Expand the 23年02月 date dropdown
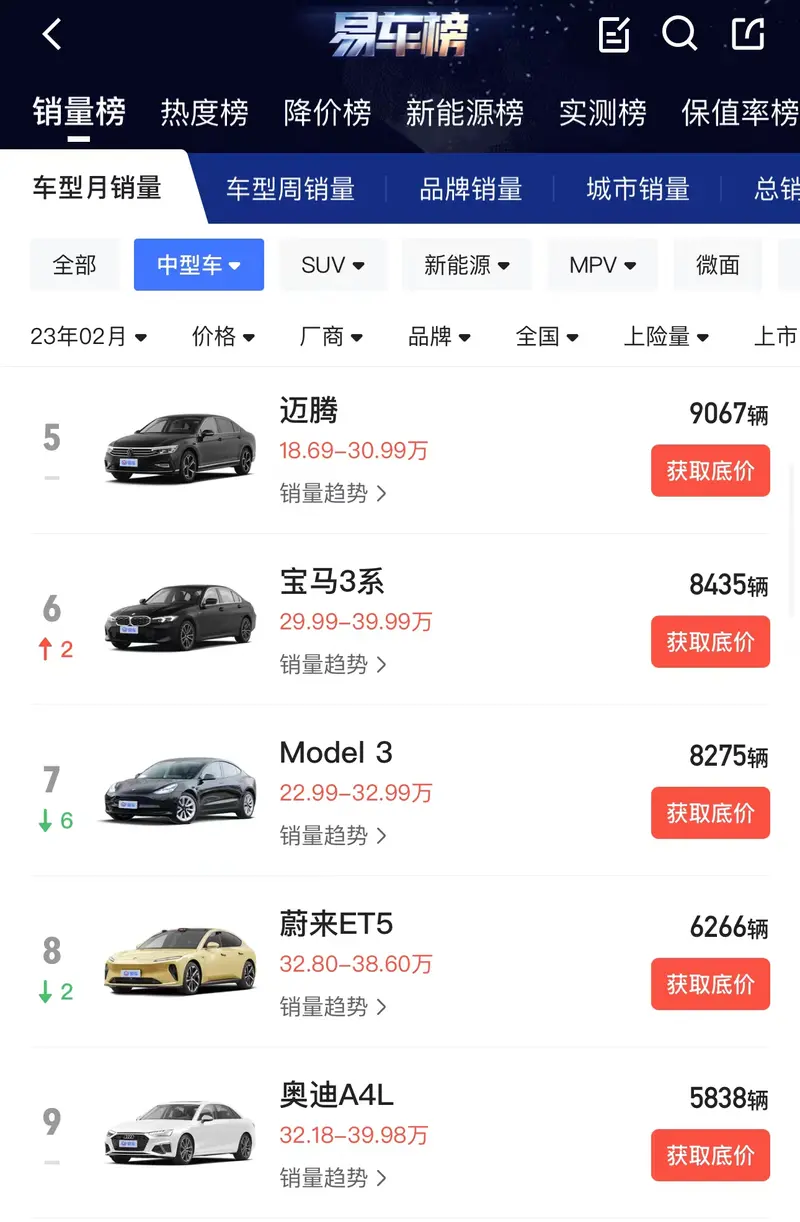 click(89, 337)
